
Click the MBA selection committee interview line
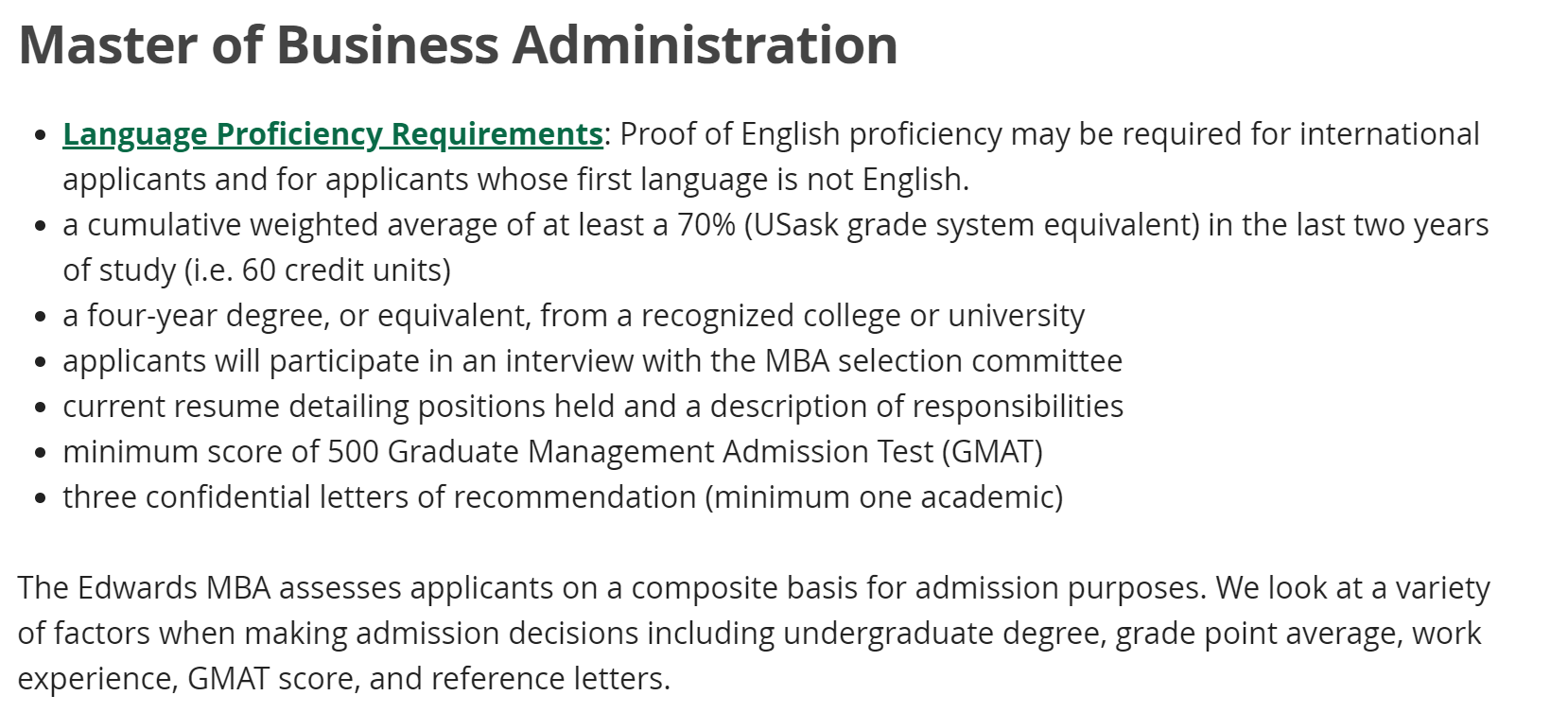click(x=592, y=361)
